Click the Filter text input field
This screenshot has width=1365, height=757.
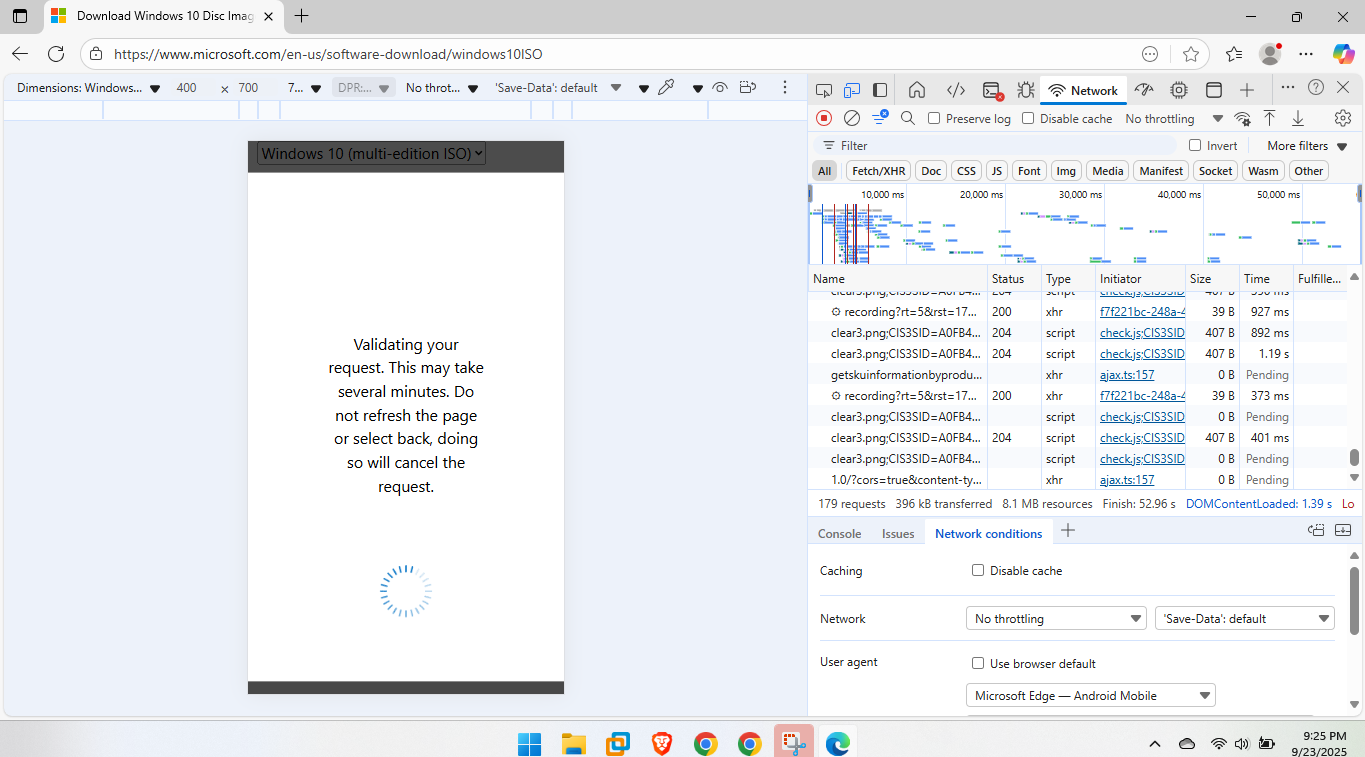1000,146
